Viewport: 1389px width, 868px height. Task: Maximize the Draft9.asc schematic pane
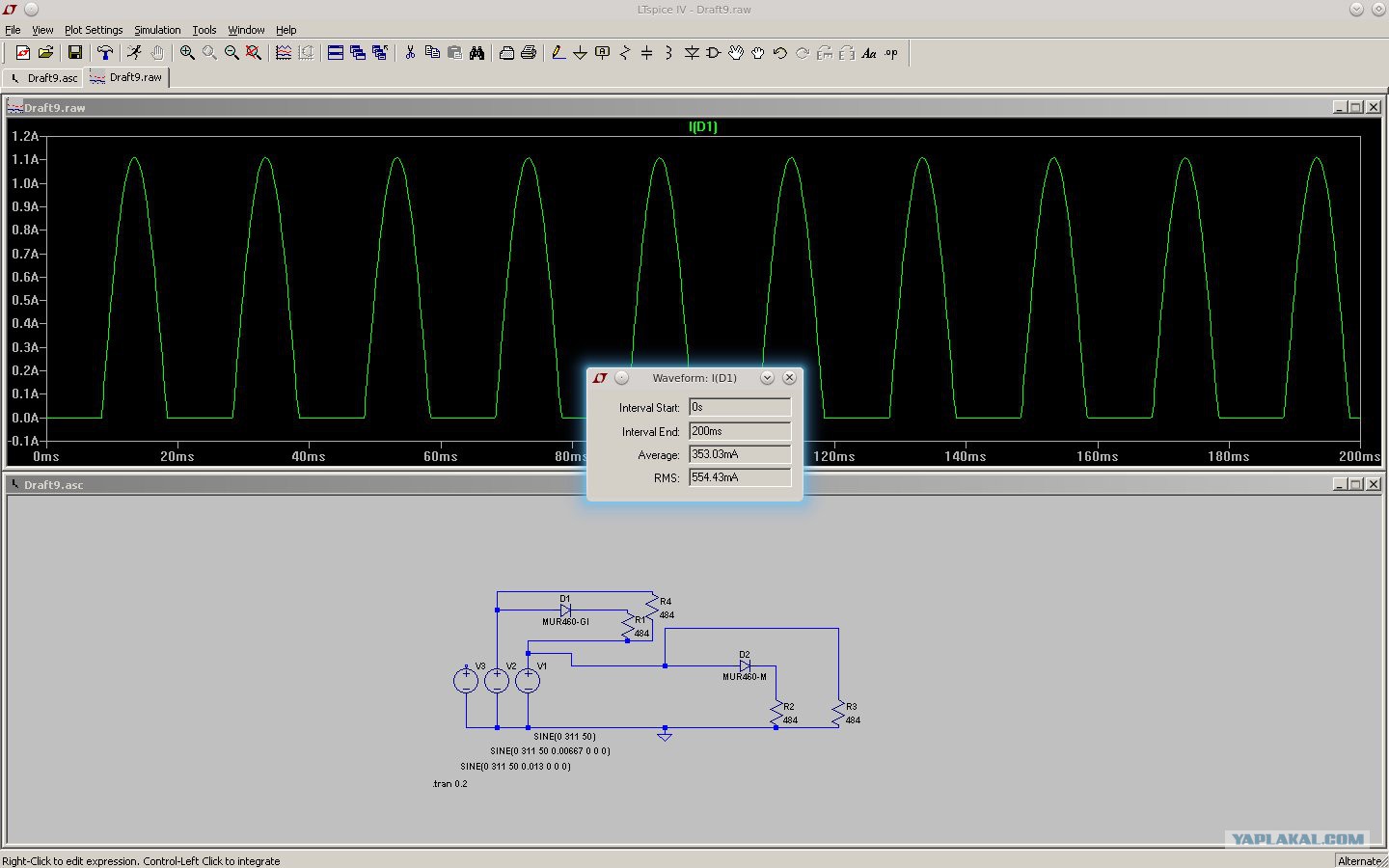[x=1355, y=484]
